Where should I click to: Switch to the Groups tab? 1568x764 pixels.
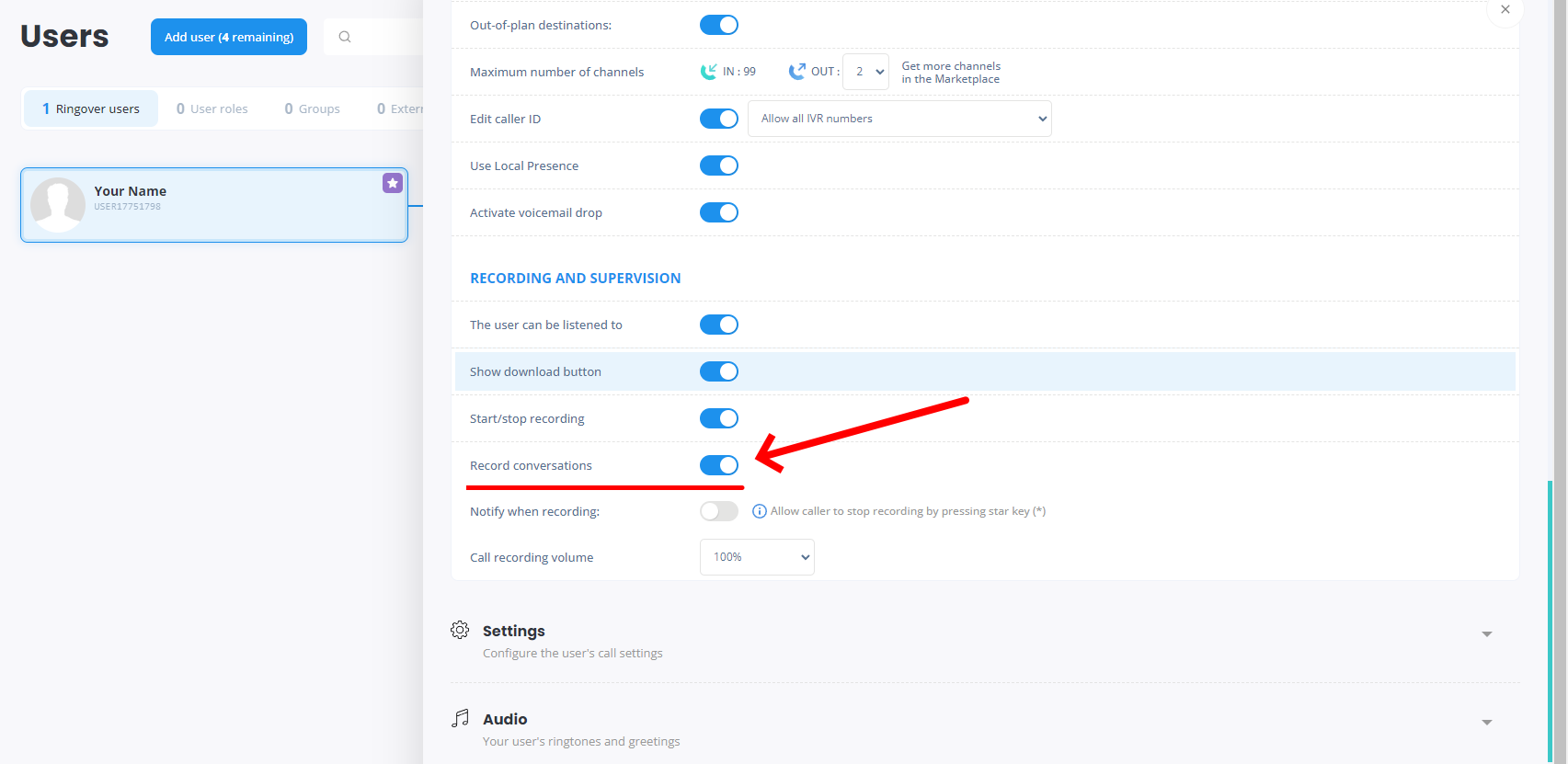pyautogui.click(x=313, y=108)
